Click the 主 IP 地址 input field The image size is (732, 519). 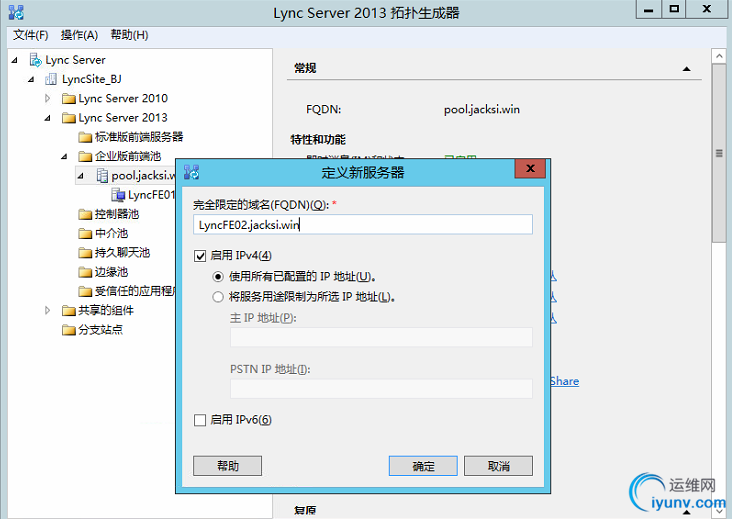(381, 337)
